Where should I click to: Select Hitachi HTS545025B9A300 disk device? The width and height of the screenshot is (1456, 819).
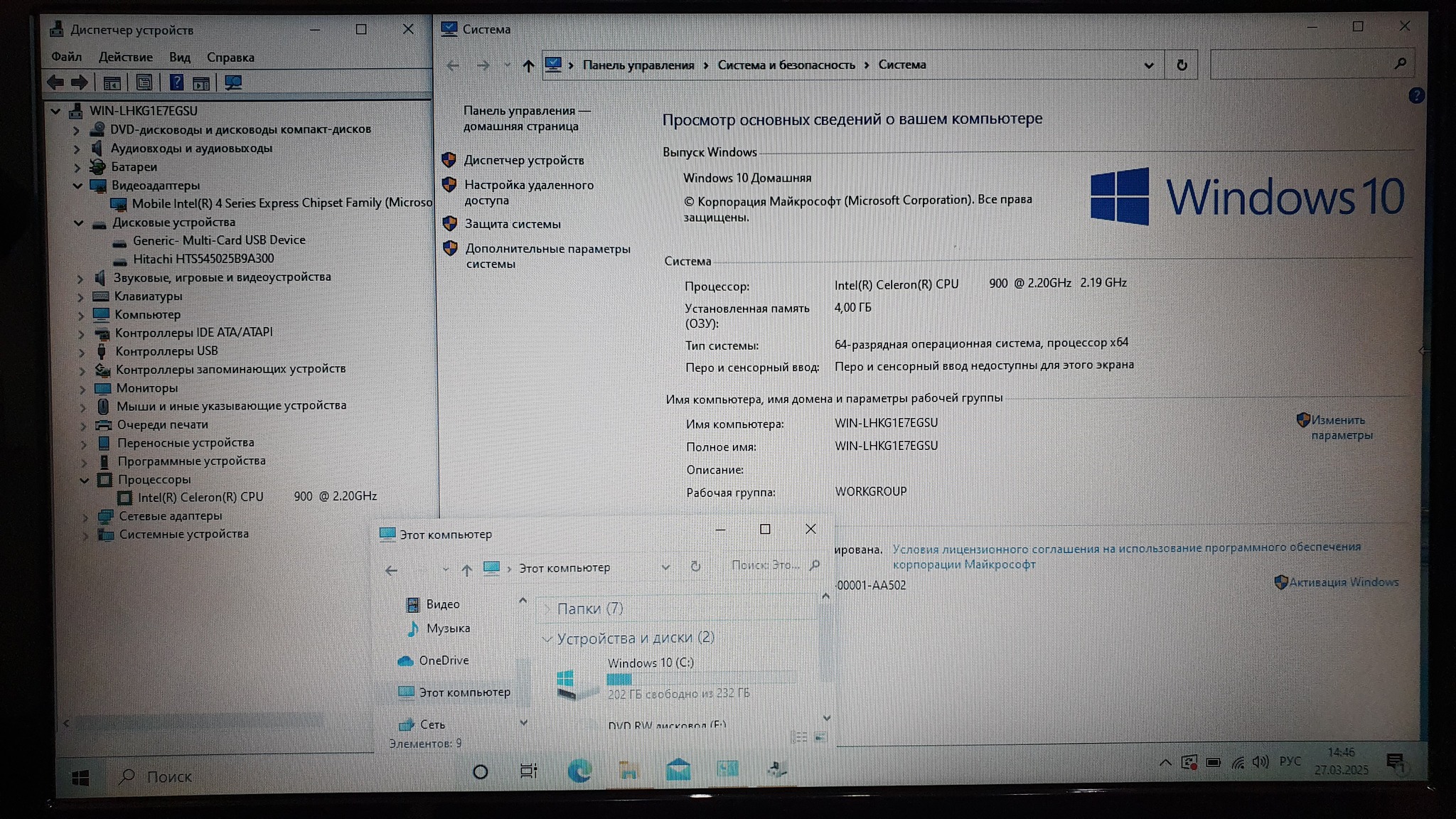203,259
